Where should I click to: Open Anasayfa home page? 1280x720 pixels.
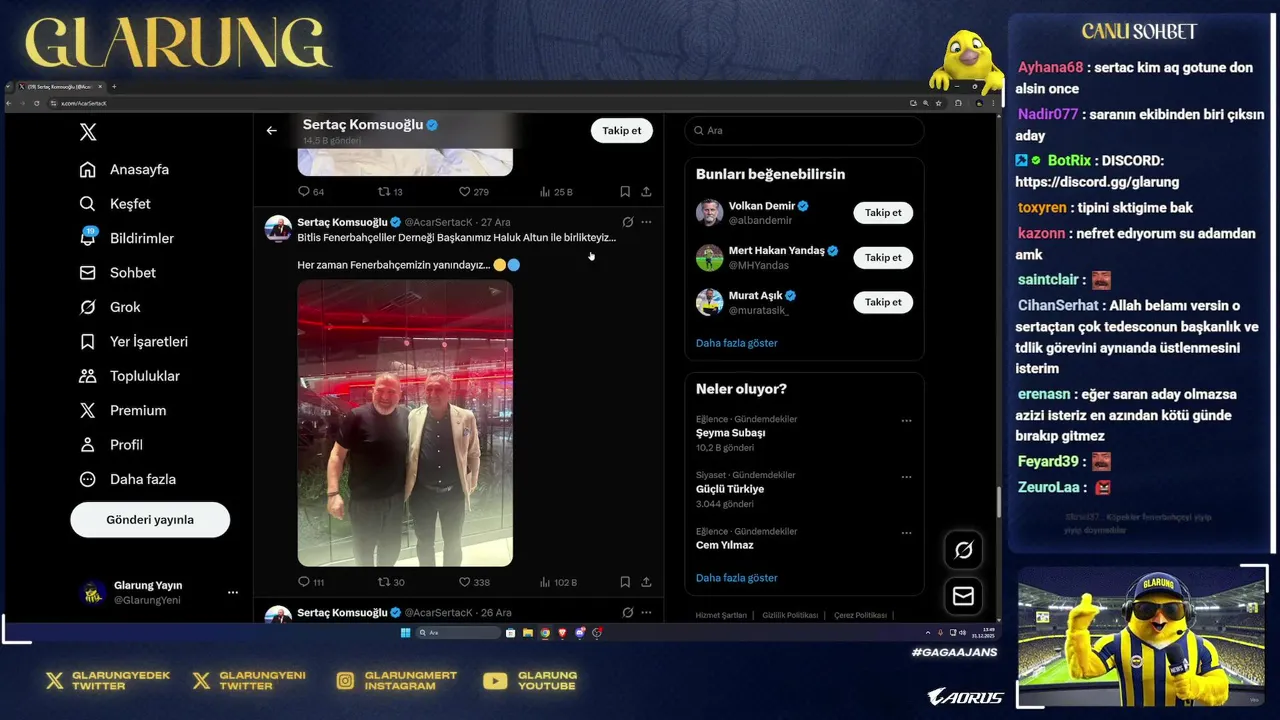[x=125, y=169]
